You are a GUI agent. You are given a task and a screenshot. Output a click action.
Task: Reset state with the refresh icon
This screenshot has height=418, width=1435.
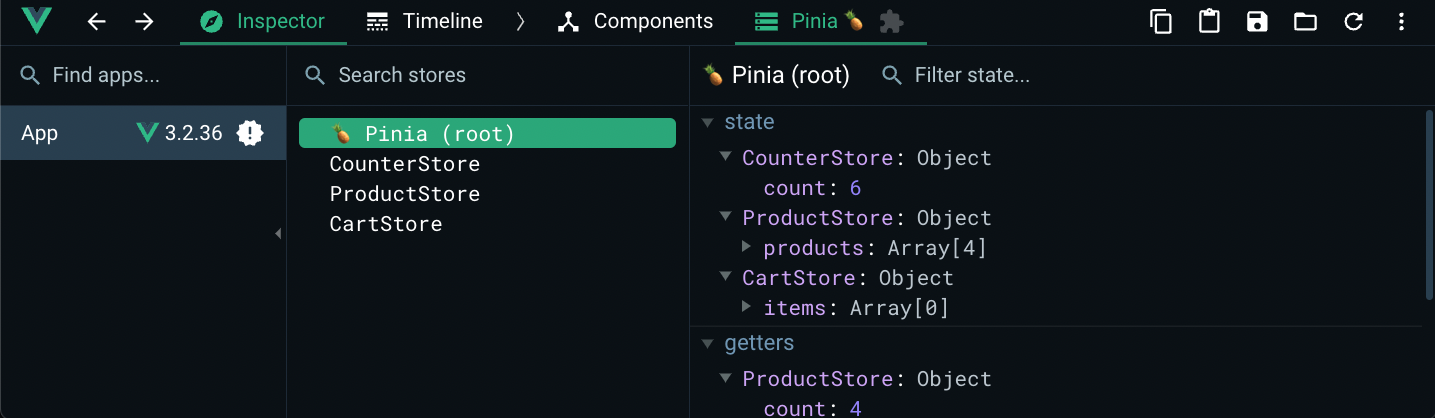tap(1353, 21)
